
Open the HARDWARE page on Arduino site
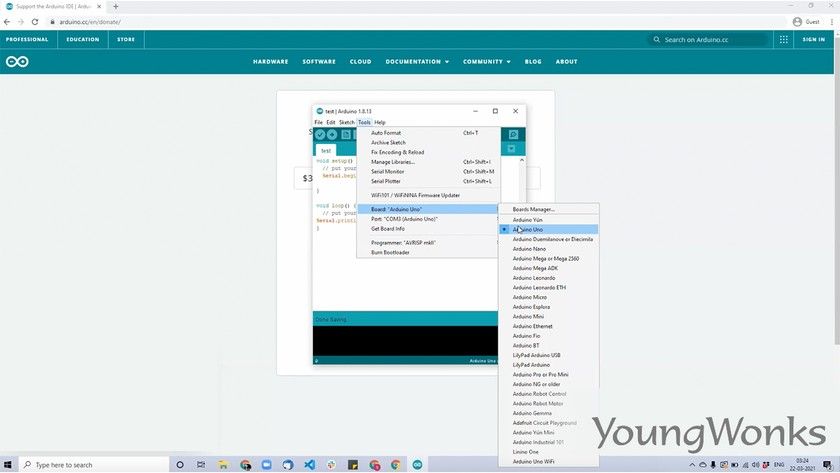[x=271, y=62]
